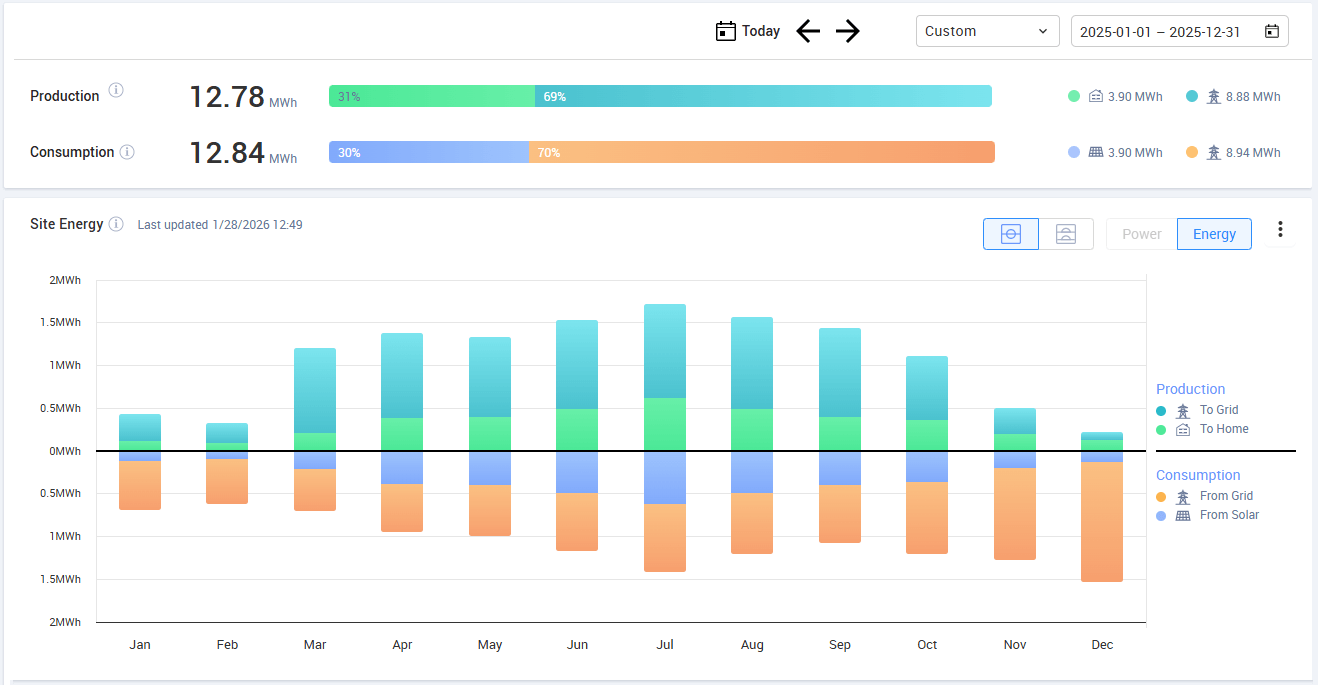Switch to the combined chart view toggle

tap(1011, 234)
